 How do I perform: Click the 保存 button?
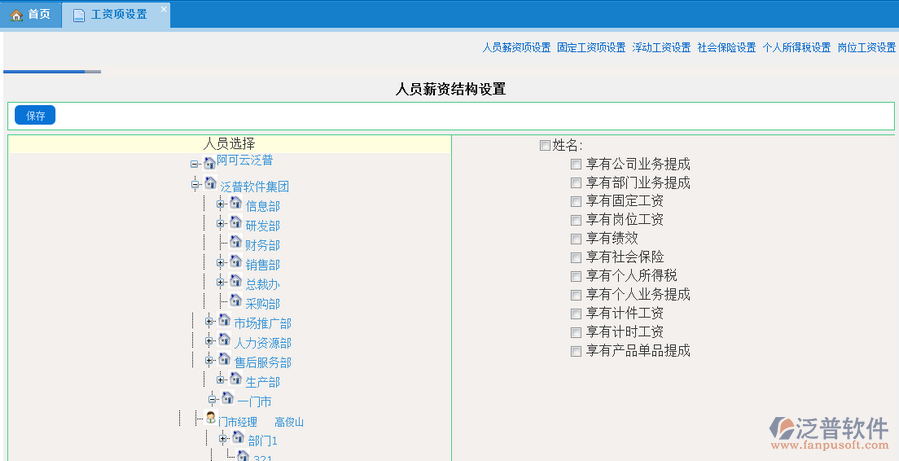pyautogui.click(x=35, y=116)
